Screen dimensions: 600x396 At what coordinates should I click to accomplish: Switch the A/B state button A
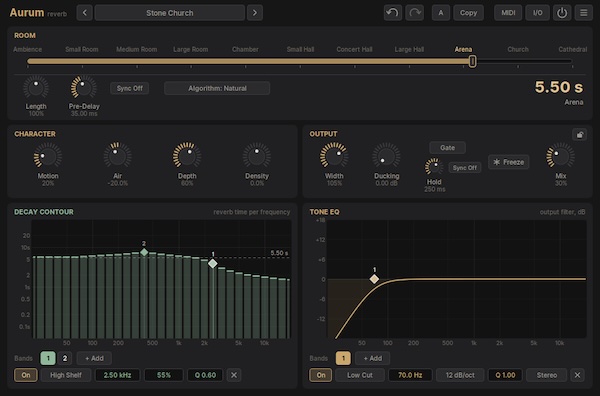[441, 13]
